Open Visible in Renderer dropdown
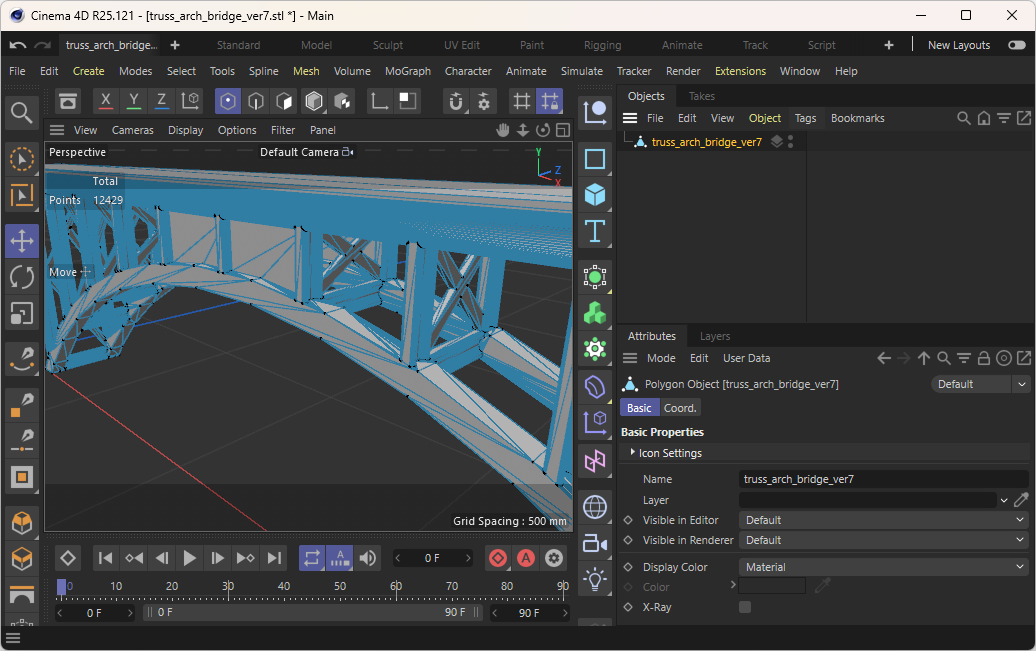 click(883, 540)
